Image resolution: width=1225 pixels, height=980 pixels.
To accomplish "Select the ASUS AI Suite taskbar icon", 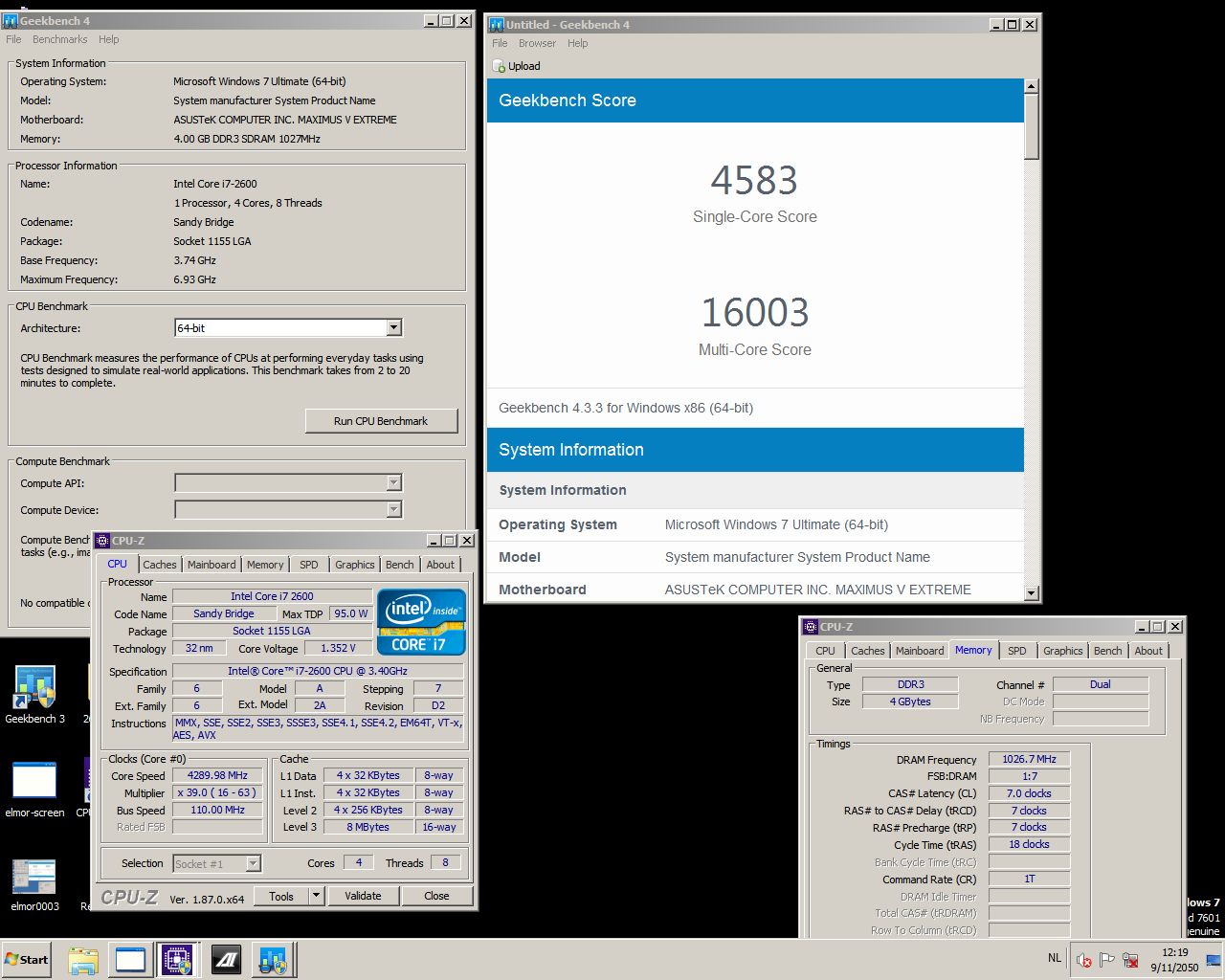I will (226, 960).
